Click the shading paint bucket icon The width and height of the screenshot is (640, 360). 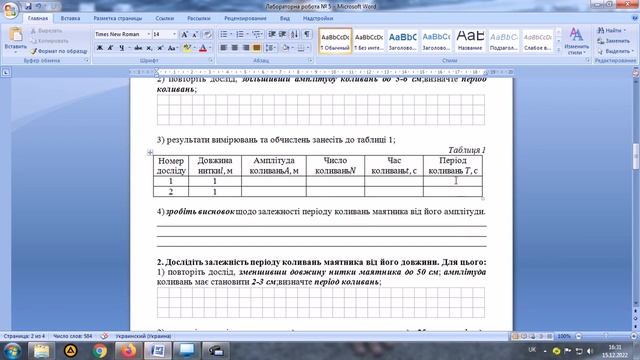click(x=285, y=48)
